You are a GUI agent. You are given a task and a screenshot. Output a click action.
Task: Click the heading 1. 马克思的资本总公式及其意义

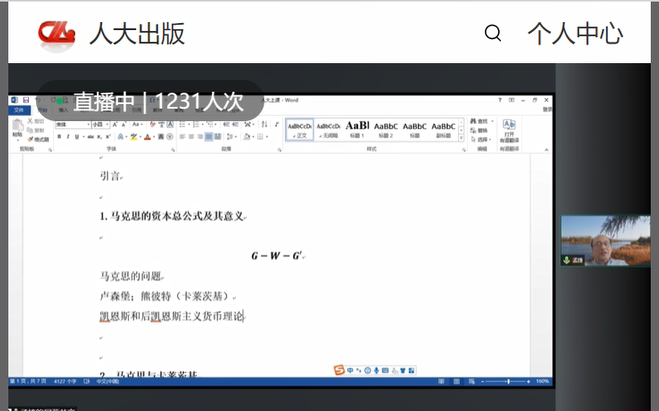pos(172,216)
